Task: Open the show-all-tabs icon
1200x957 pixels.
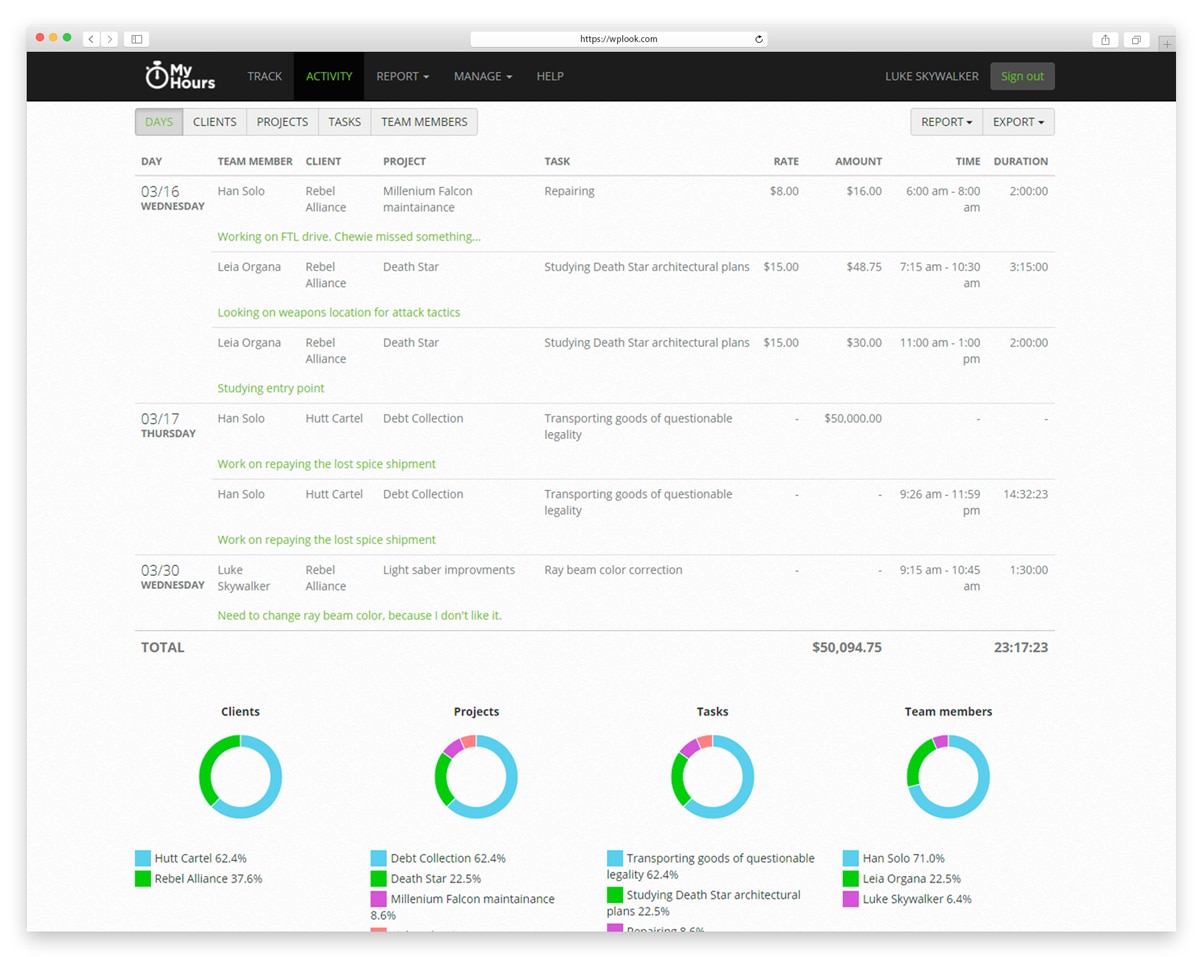Action: point(1136,38)
